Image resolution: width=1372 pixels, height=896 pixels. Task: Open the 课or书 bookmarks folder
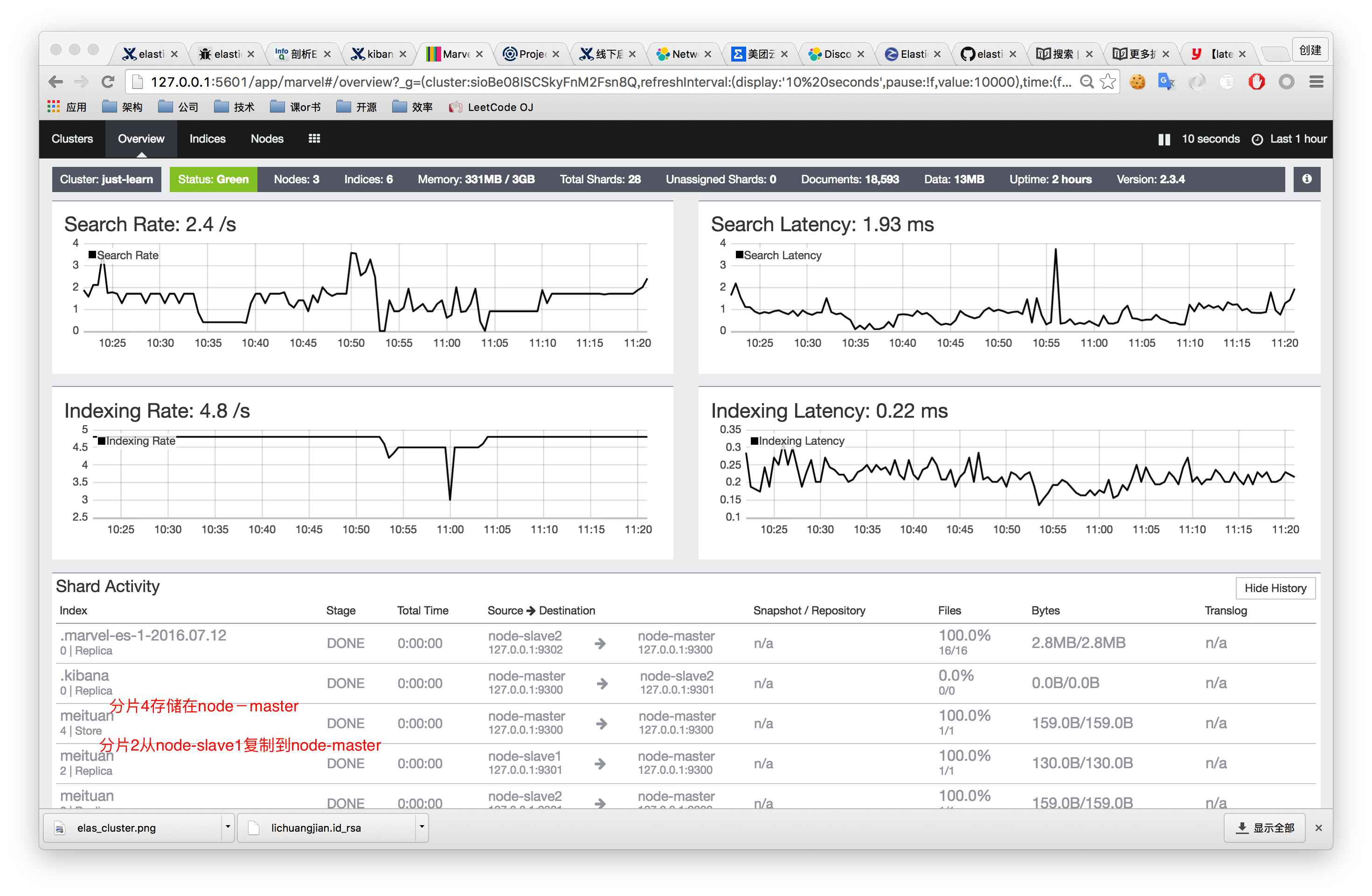(x=295, y=107)
